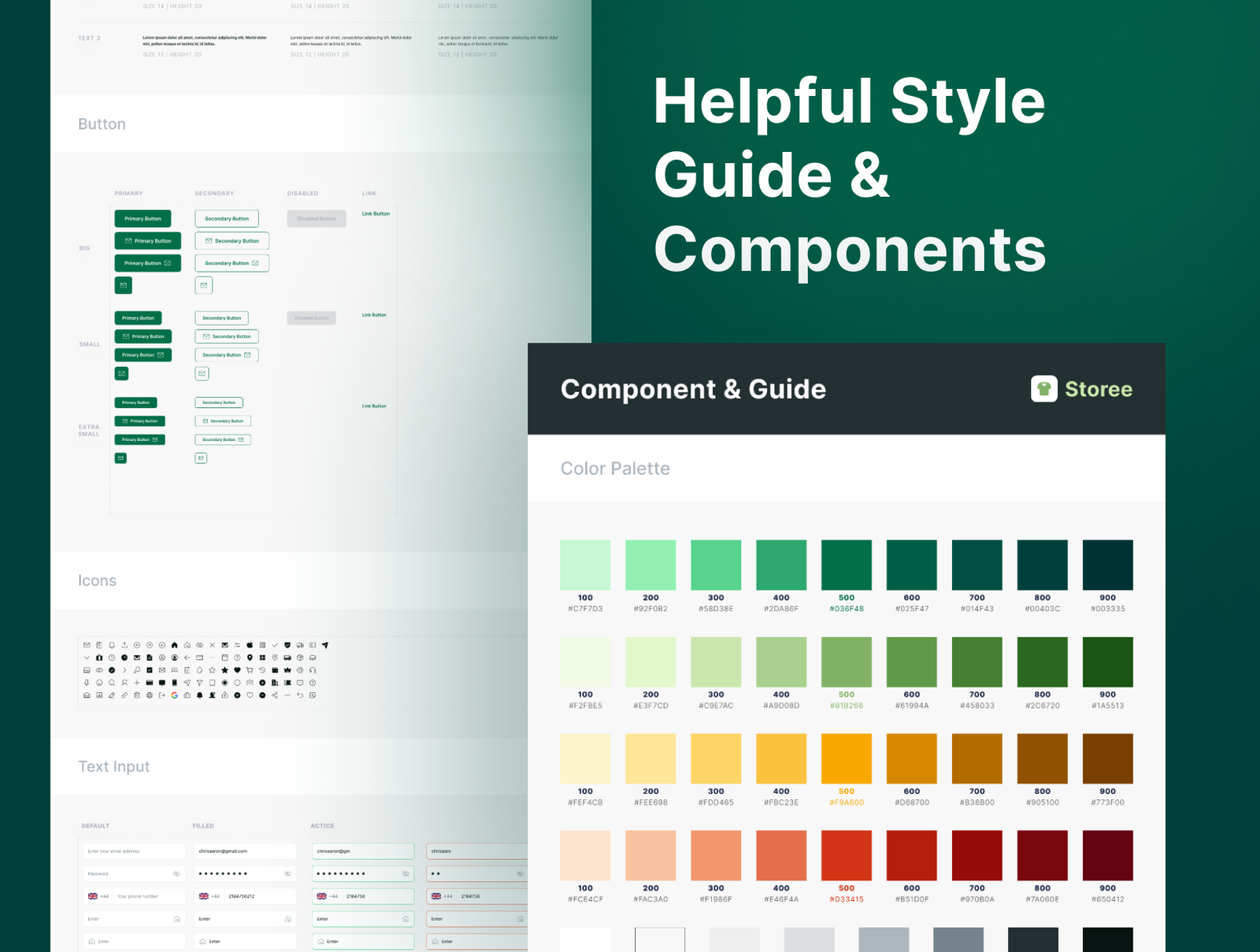Click the 'Enter your email address' field
1260x952 pixels.
click(x=134, y=851)
